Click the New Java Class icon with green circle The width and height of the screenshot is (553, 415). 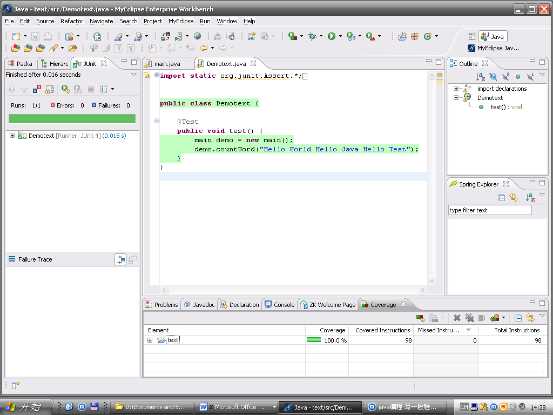click(428, 36)
